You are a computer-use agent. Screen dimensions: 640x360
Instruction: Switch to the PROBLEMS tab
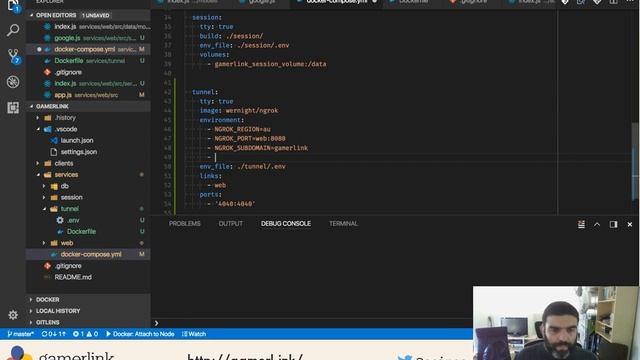[184, 224]
